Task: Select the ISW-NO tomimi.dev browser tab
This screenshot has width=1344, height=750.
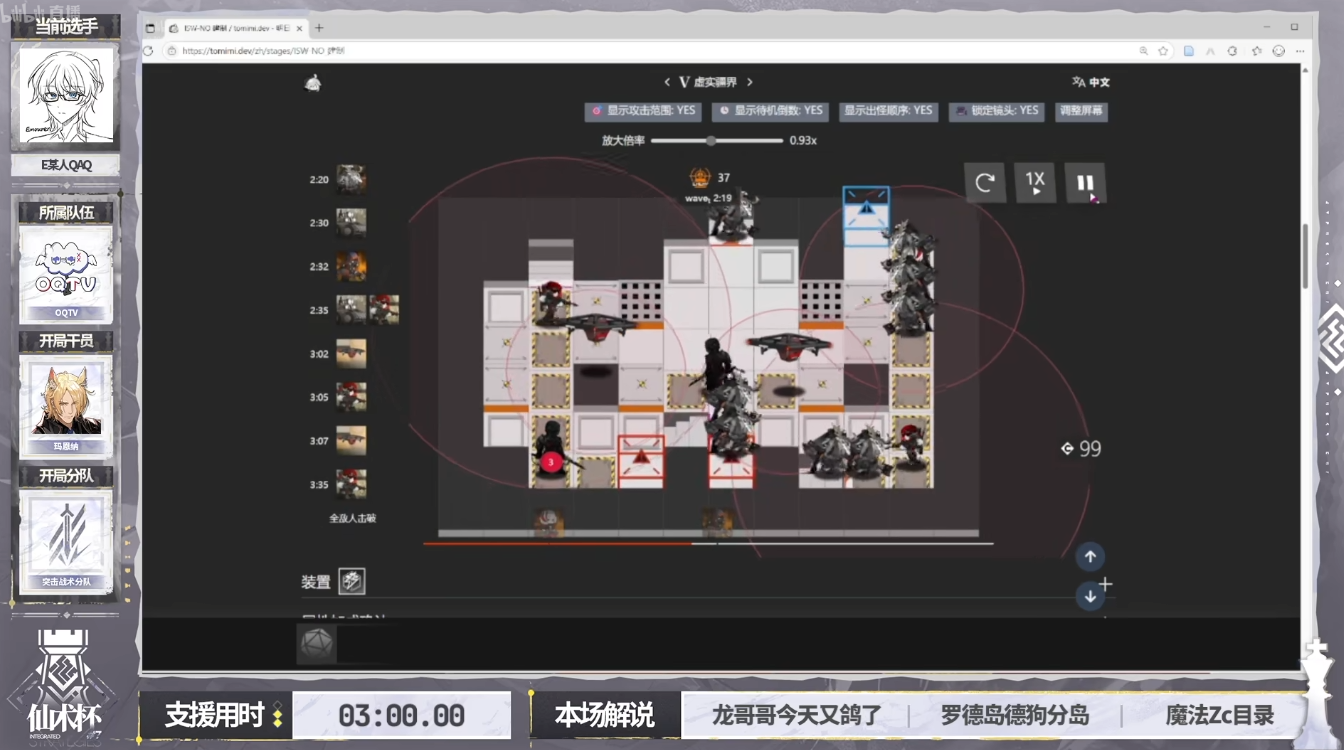Action: click(234, 28)
